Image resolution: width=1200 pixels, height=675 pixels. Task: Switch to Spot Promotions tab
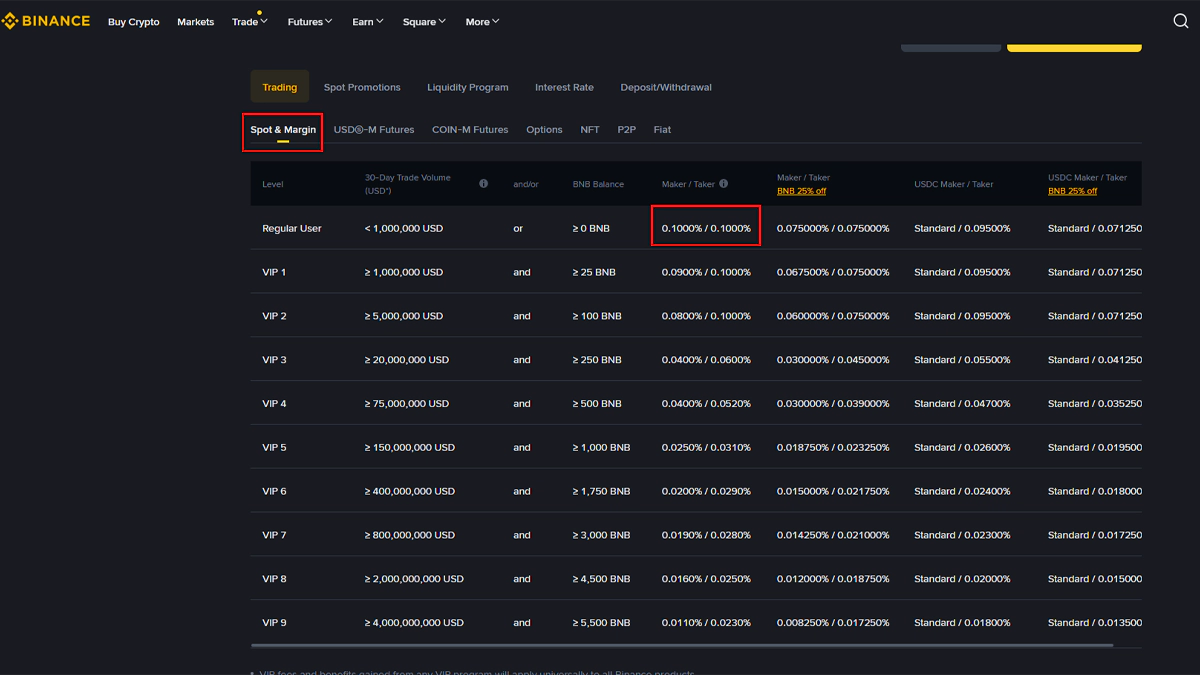pos(362,88)
